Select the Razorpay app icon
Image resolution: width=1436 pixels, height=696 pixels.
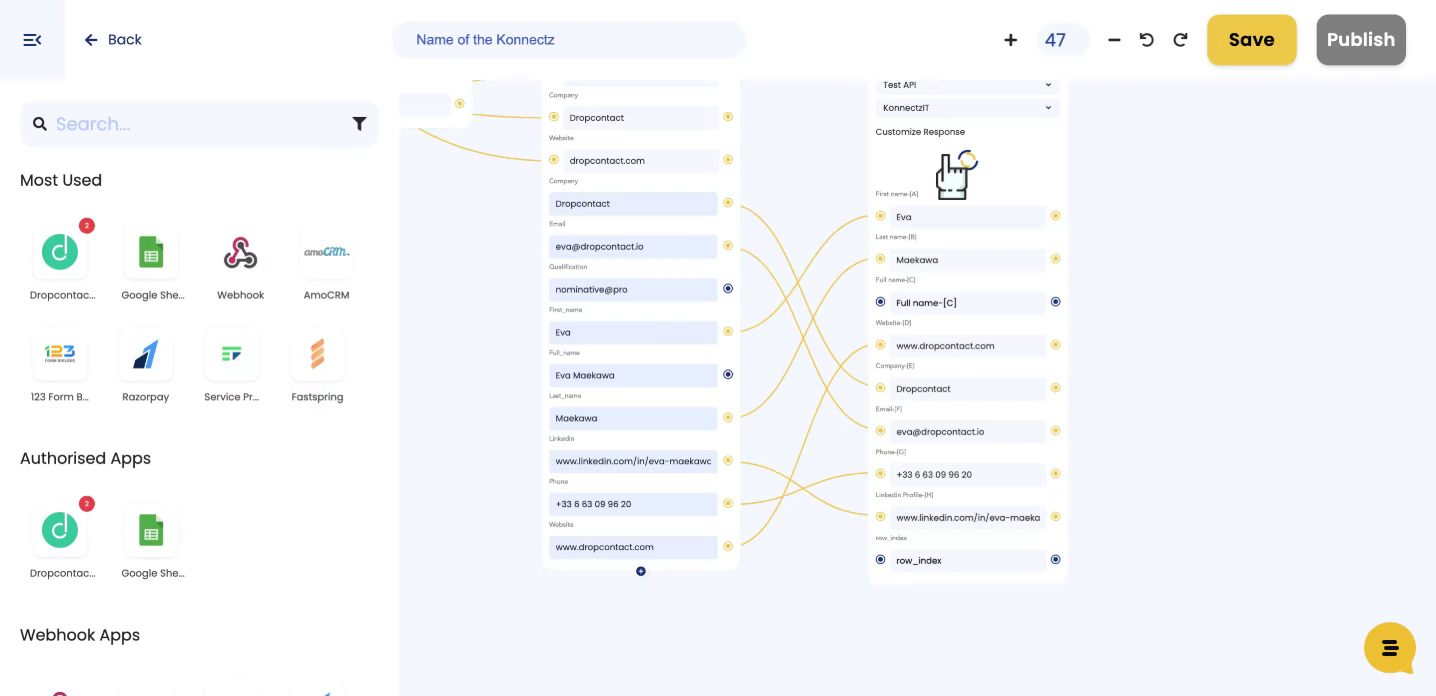click(x=145, y=355)
